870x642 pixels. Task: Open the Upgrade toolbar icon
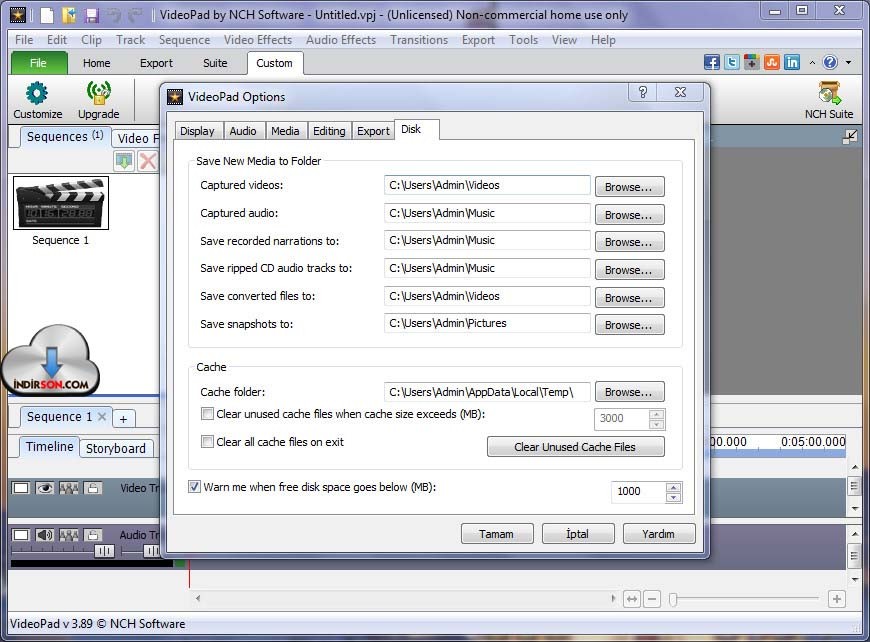[98, 93]
